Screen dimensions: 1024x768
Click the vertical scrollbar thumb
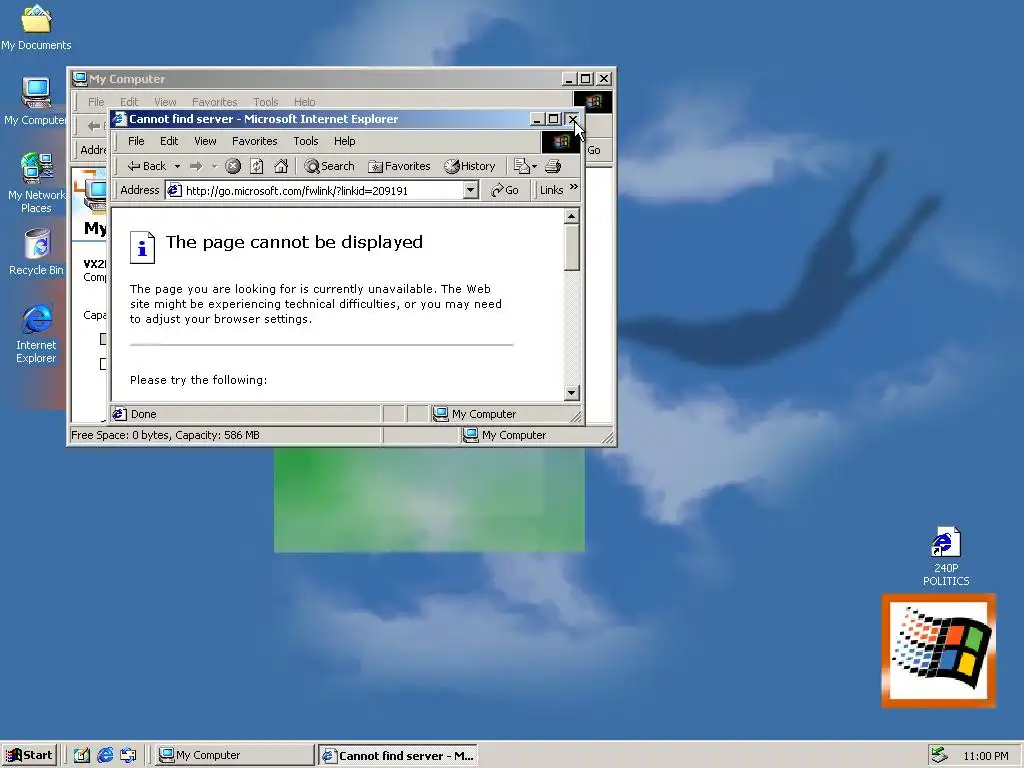click(x=571, y=247)
